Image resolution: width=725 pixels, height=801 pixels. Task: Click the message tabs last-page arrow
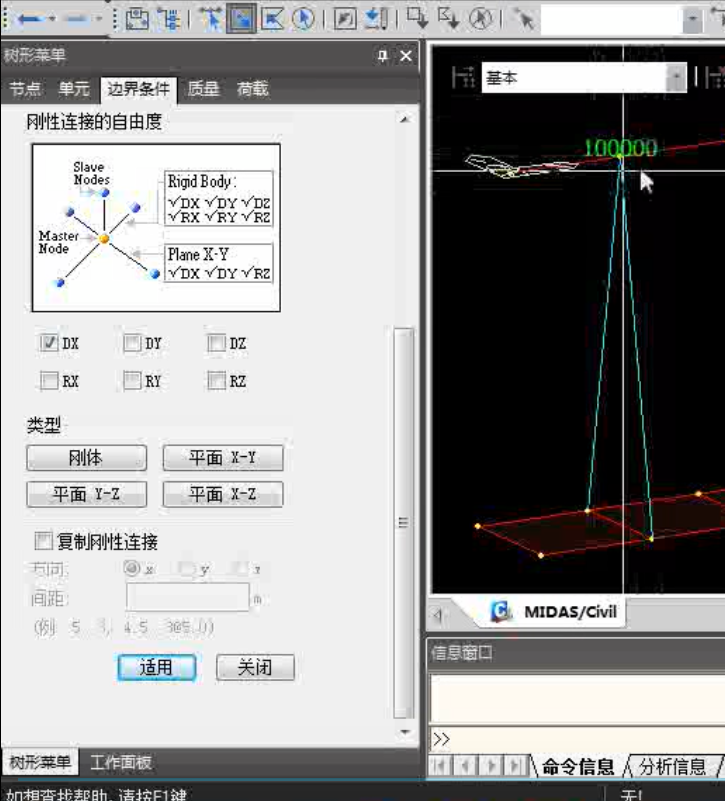coord(517,765)
